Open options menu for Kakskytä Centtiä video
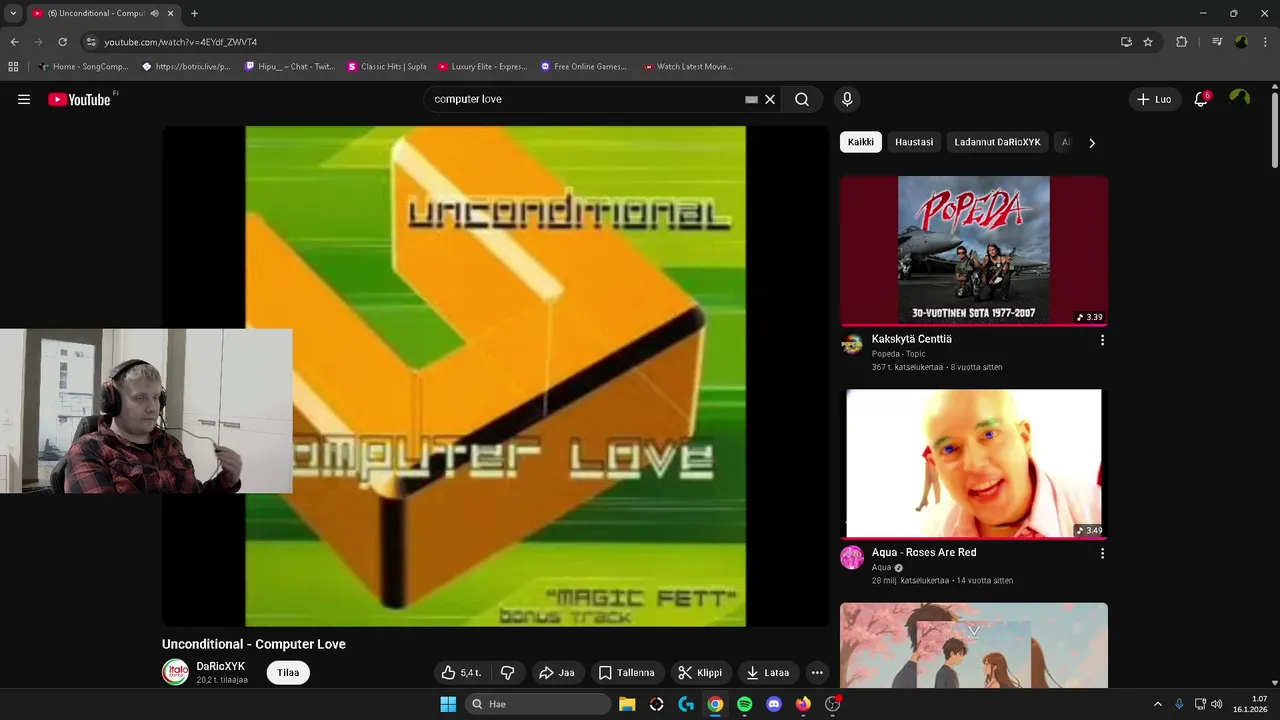This screenshot has width=1280, height=720. (1102, 340)
